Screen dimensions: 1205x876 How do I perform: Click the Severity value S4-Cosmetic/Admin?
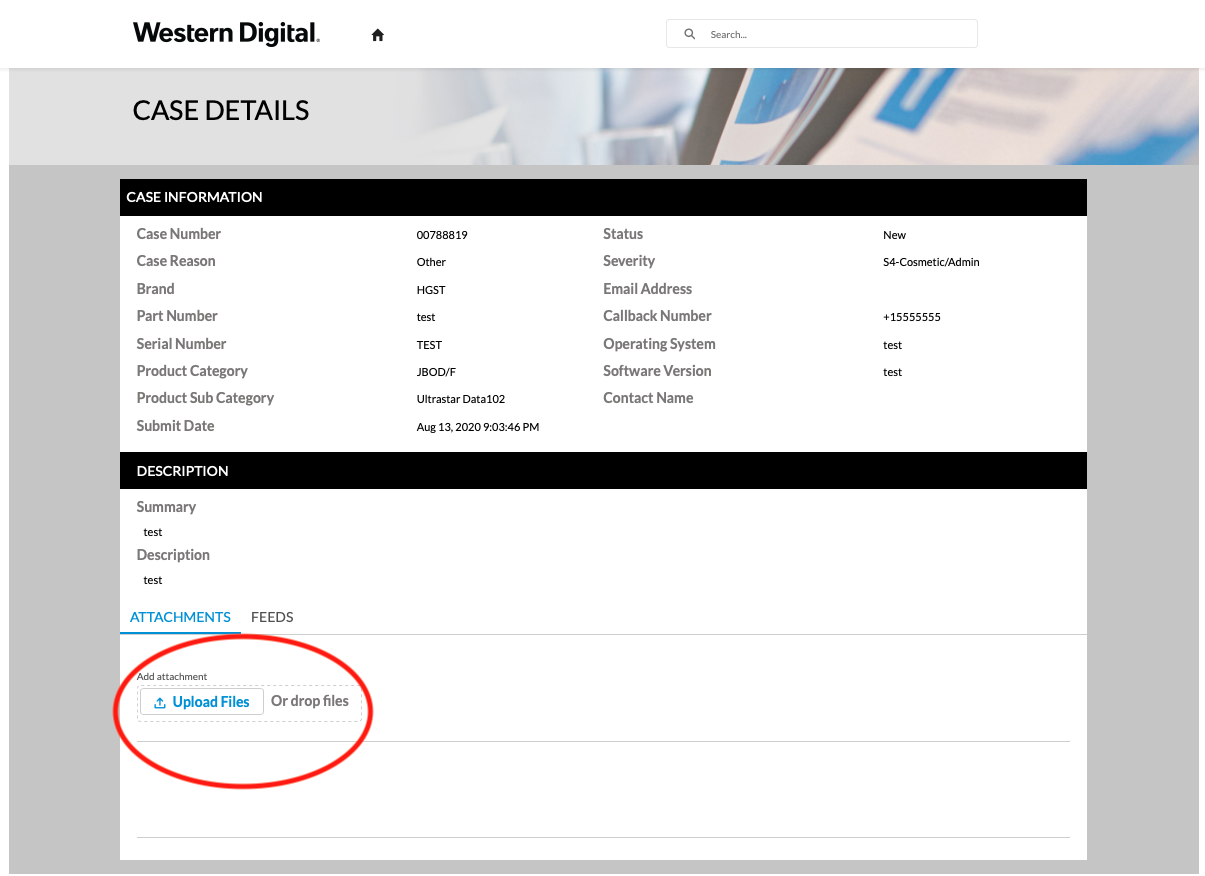point(931,262)
